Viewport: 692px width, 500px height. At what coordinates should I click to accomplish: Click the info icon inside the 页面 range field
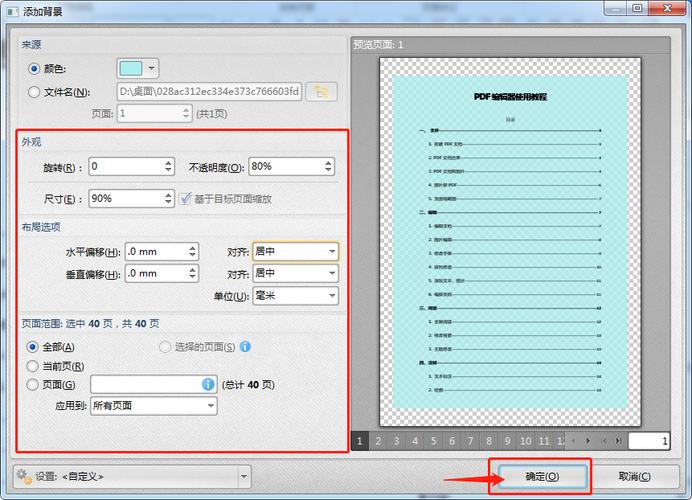(x=208, y=384)
